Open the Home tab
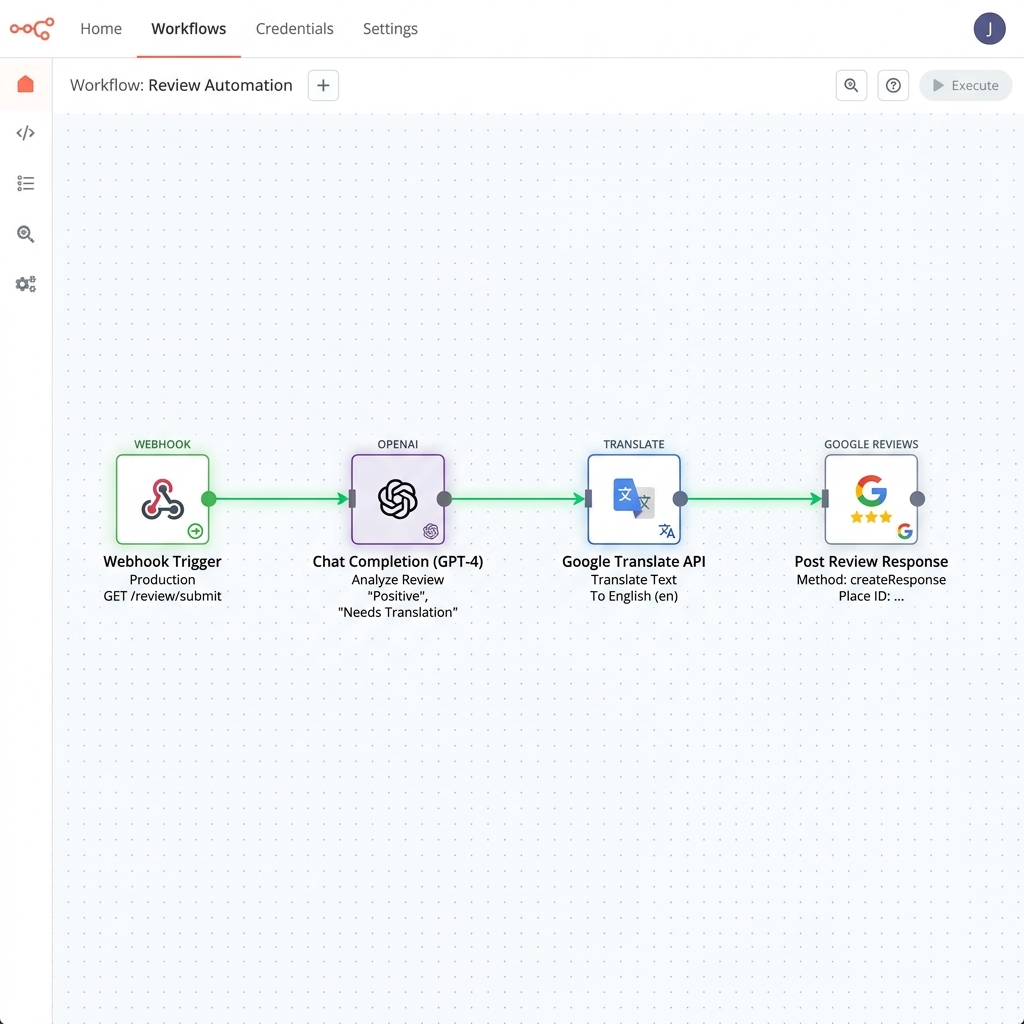The width and height of the screenshot is (1024, 1024). tap(101, 29)
